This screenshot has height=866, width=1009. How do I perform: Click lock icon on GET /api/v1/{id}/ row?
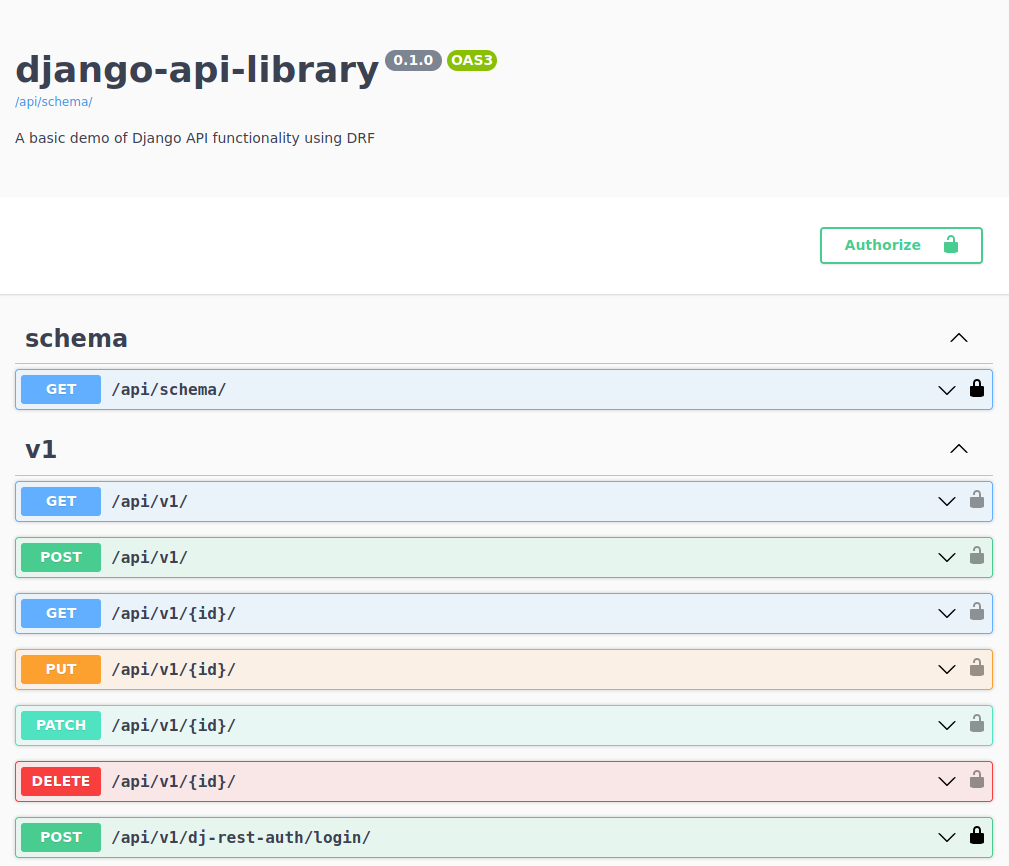pos(977,612)
